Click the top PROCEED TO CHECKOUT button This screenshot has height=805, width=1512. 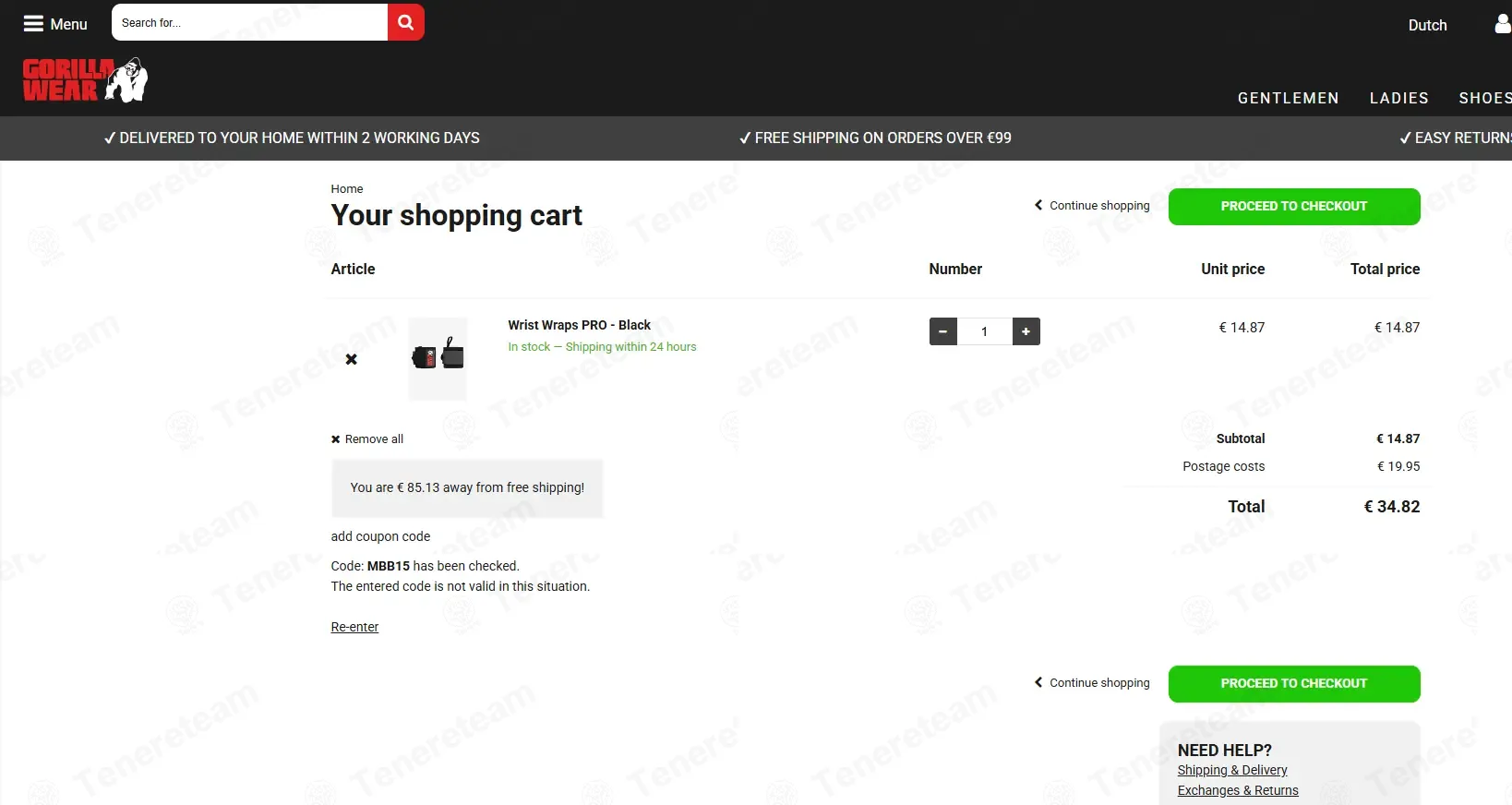[1294, 207]
